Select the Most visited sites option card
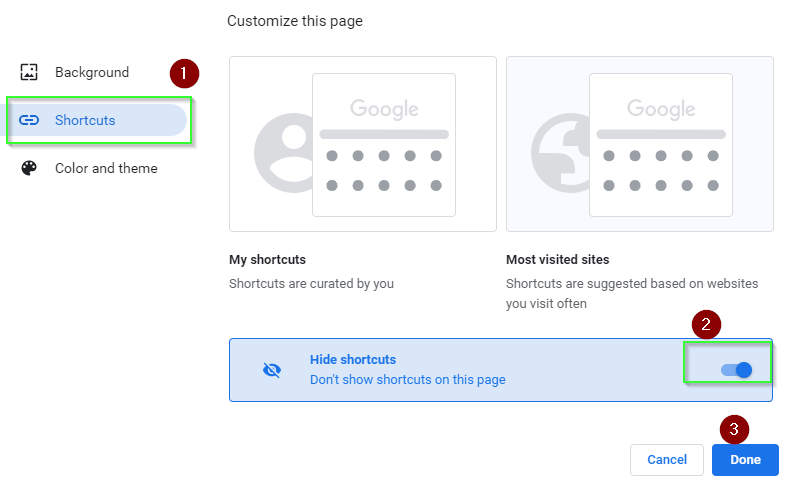This screenshot has width=789, height=486. (x=640, y=144)
